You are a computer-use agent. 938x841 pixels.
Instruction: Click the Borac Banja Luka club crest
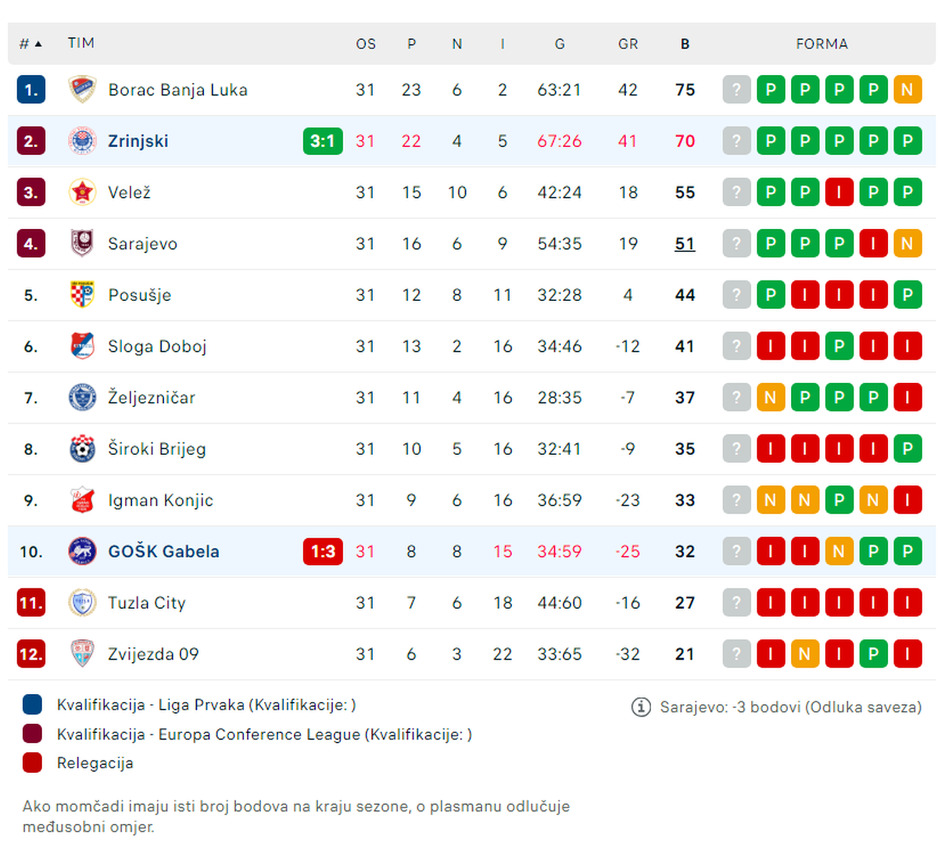pyautogui.click(x=82, y=90)
